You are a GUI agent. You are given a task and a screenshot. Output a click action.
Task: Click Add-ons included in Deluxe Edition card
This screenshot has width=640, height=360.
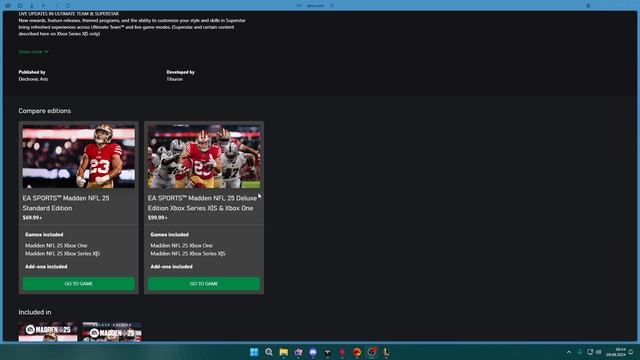click(x=171, y=267)
